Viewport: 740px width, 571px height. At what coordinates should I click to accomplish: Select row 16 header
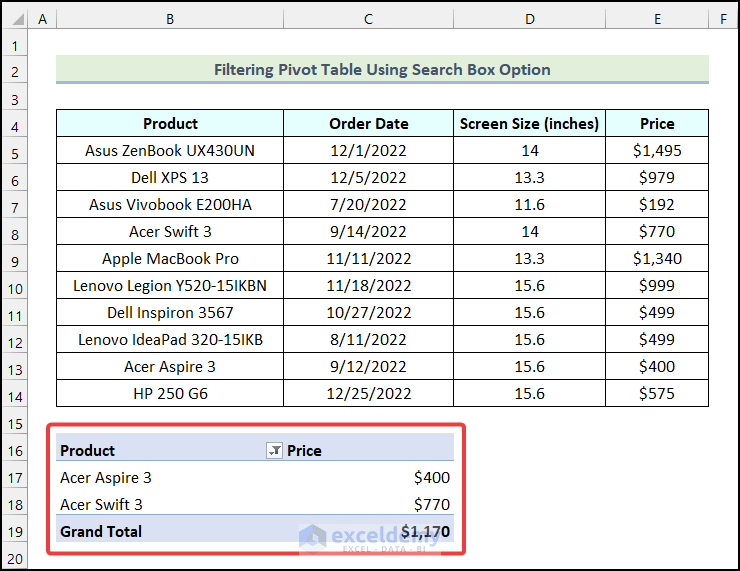(15, 450)
